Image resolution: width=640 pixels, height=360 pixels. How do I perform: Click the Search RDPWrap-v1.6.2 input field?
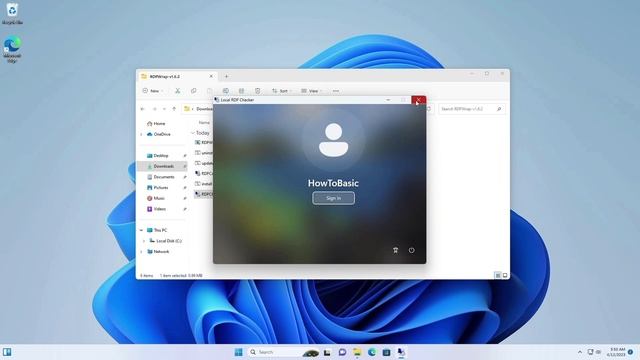(471, 109)
